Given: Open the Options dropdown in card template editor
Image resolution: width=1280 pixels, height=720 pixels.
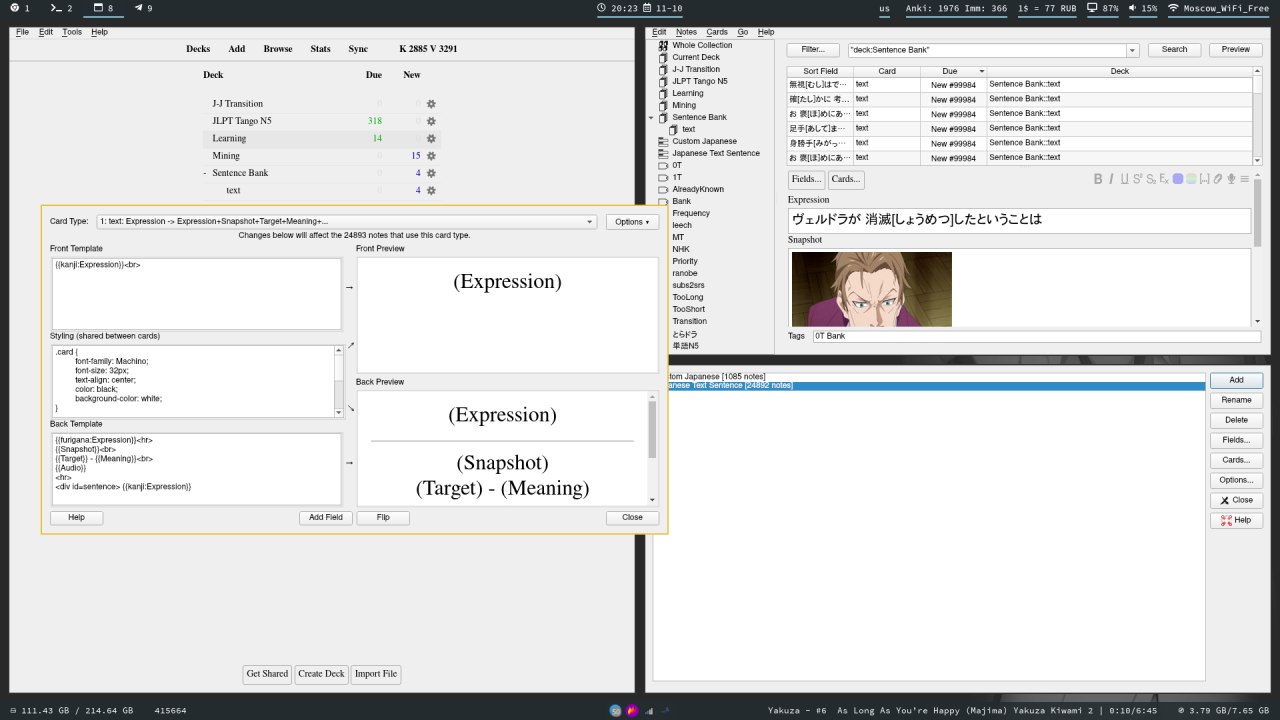Looking at the screenshot, I should point(632,222).
